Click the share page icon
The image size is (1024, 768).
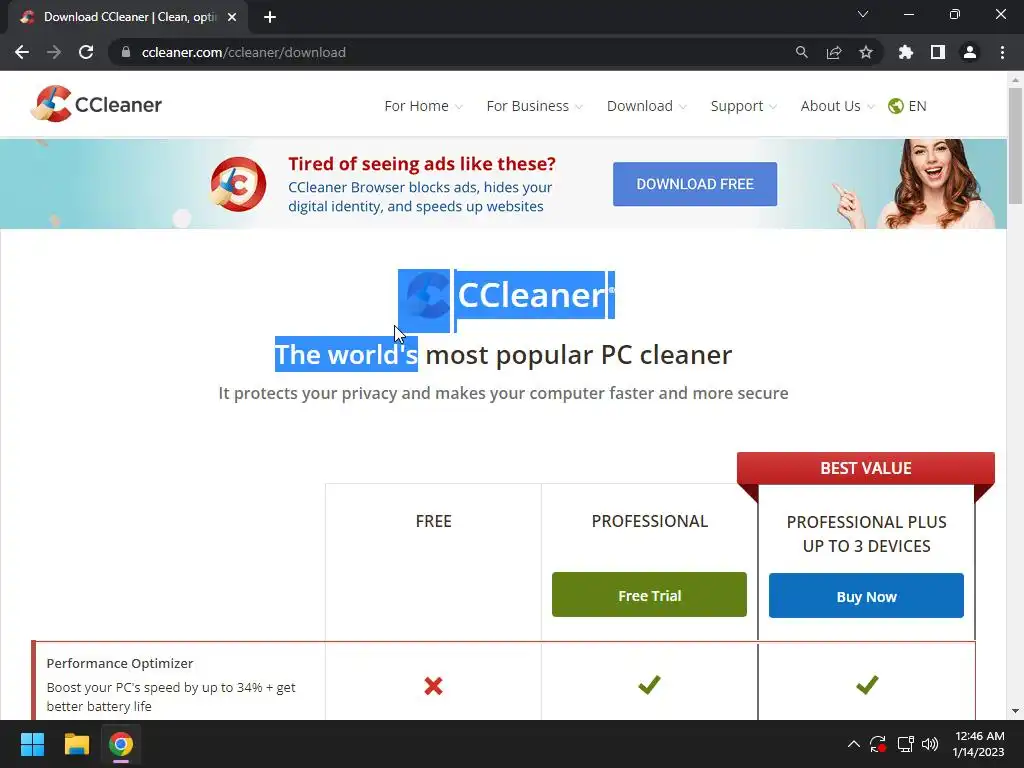tap(834, 52)
